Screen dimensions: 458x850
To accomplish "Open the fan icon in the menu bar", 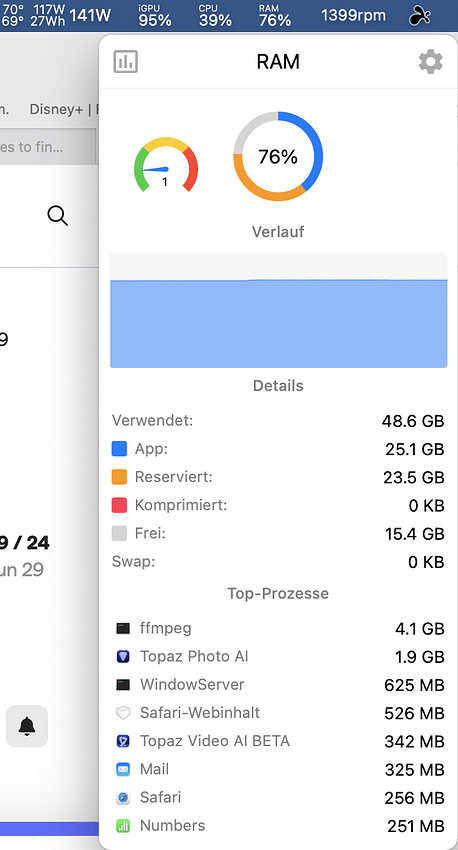I will (x=420, y=16).
